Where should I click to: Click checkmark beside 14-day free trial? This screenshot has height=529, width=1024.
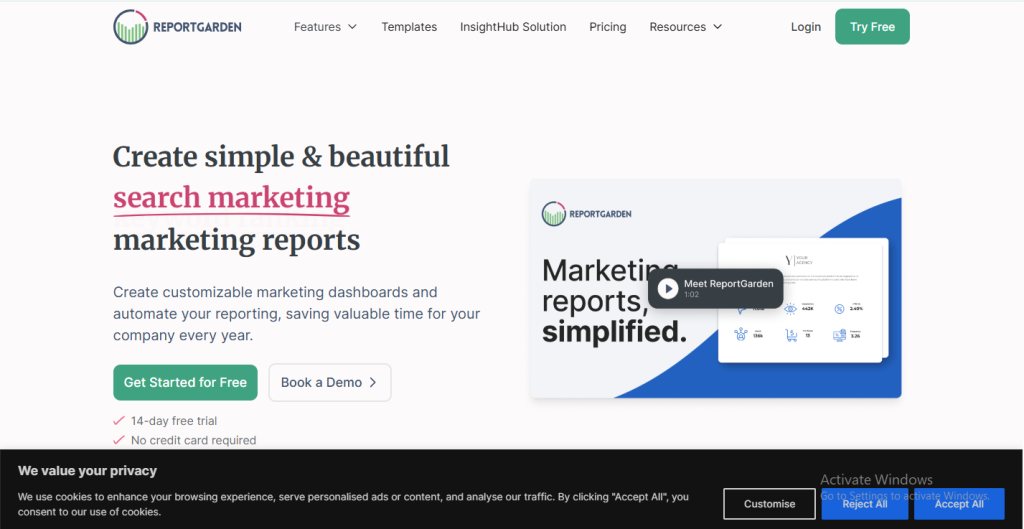pyautogui.click(x=119, y=421)
